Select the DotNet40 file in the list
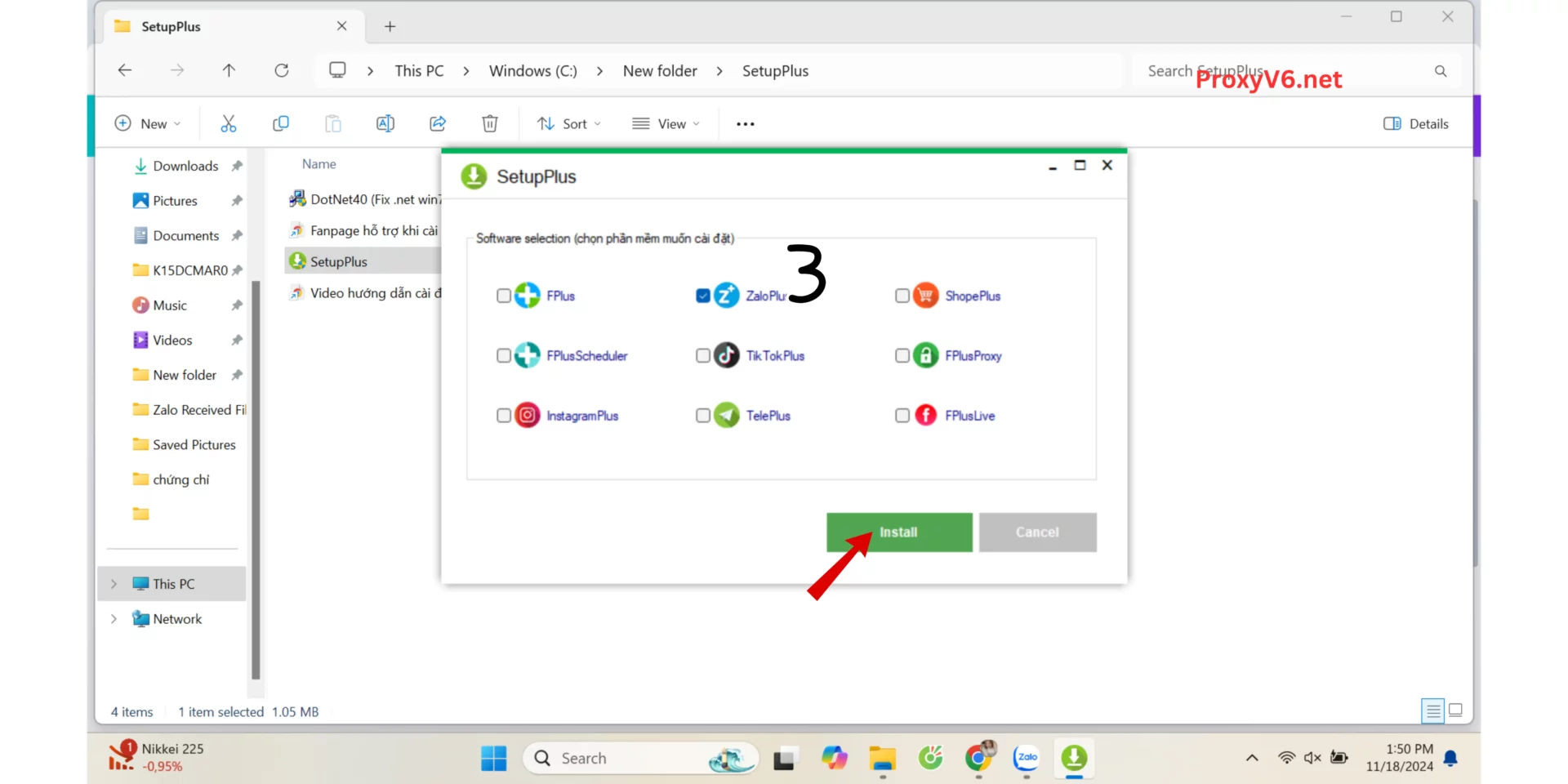Screen dimensions: 1568x784 [364, 199]
